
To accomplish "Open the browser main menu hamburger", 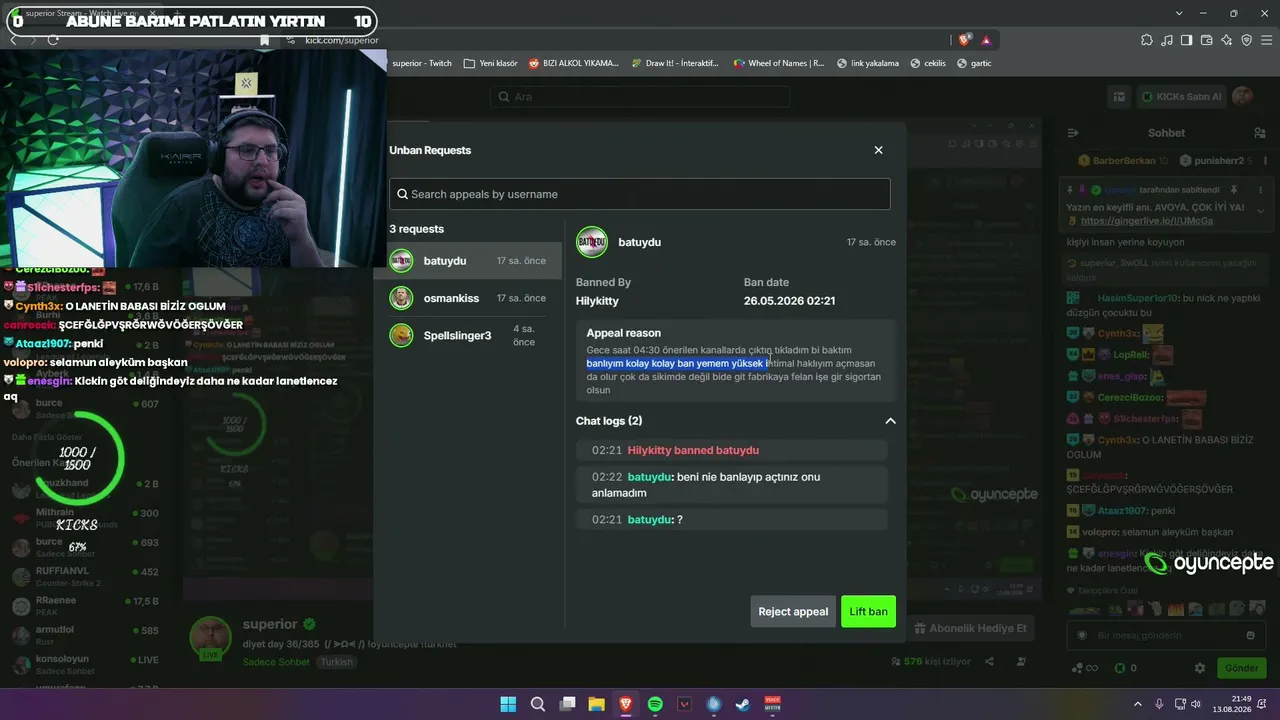I will 1266,40.
